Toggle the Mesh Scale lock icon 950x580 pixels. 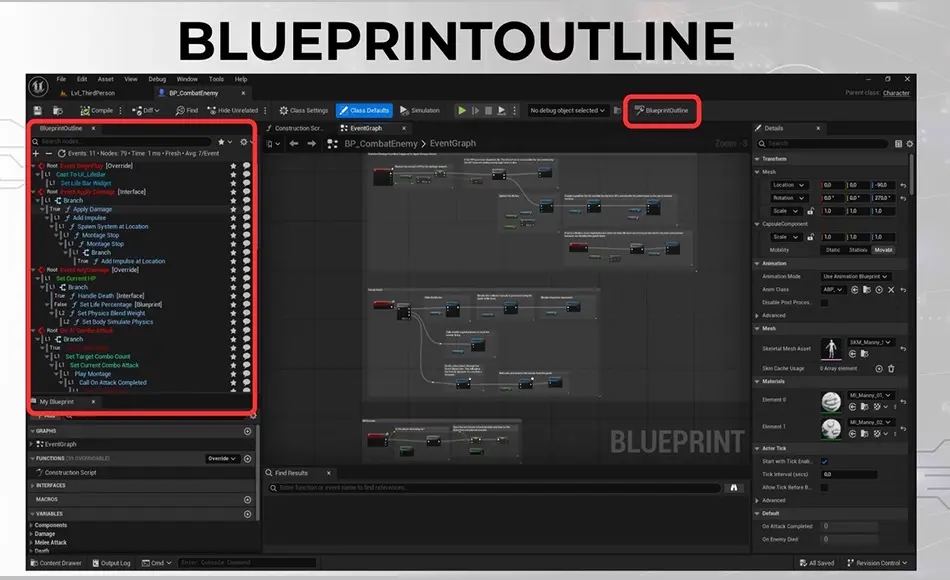coord(810,211)
